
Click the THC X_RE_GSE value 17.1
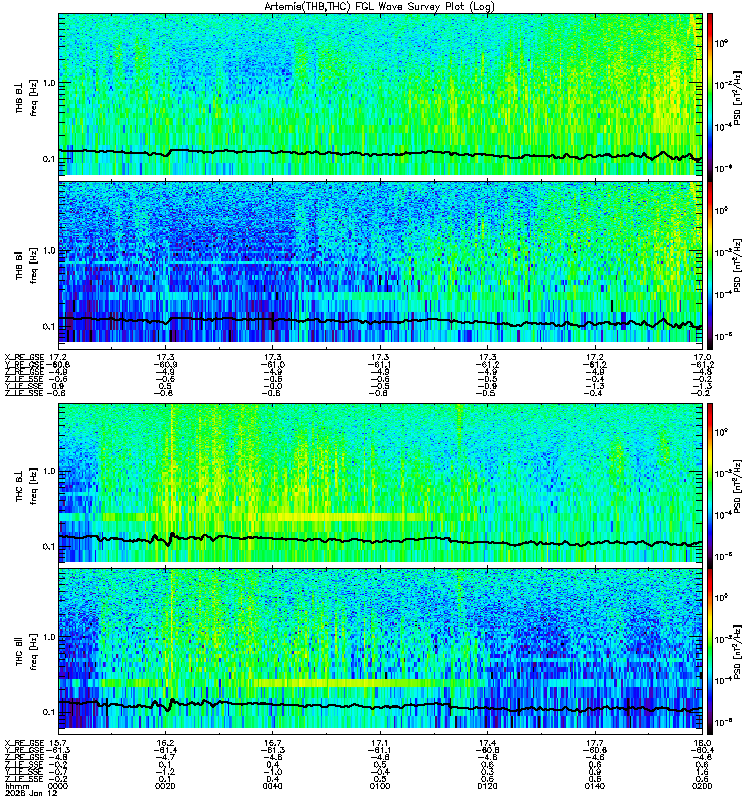click(380, 742)
